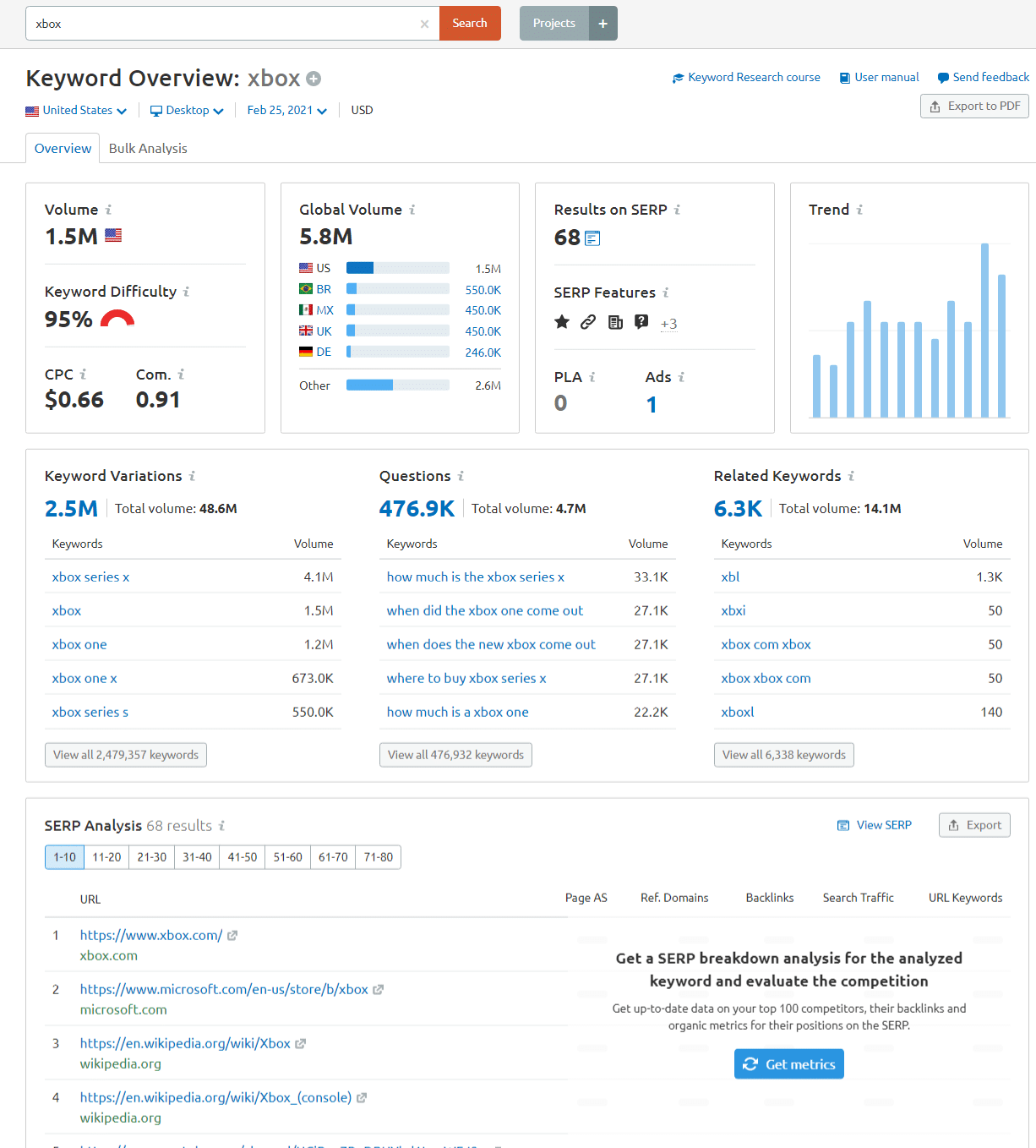Select SERP results page 21-30
Viewport: 1036px width, 1148px height.
(152, 857)
